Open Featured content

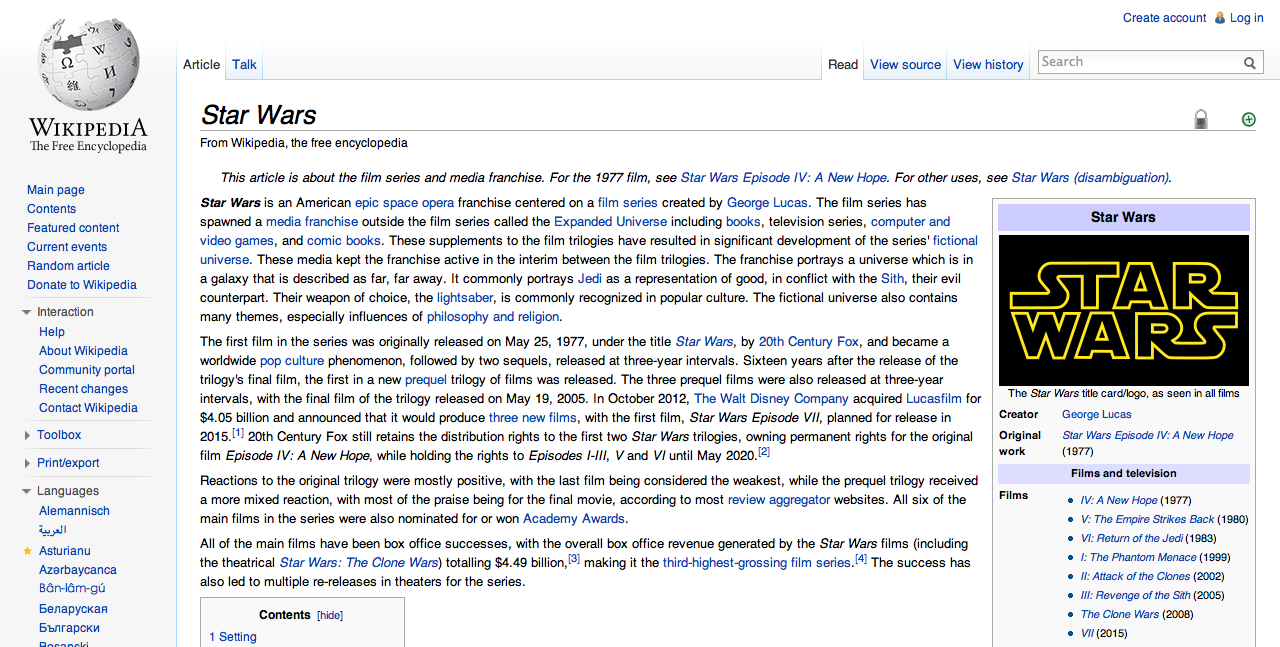coord(73,228)
